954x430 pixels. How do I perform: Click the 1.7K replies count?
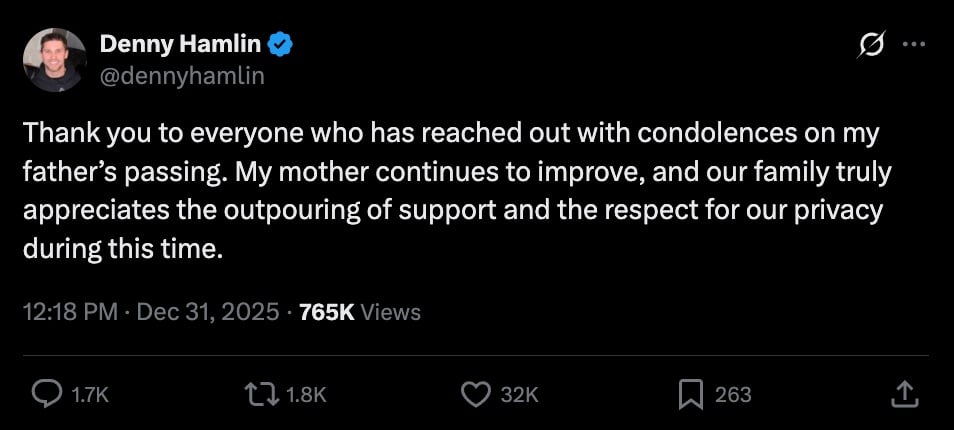coord(90,395)
